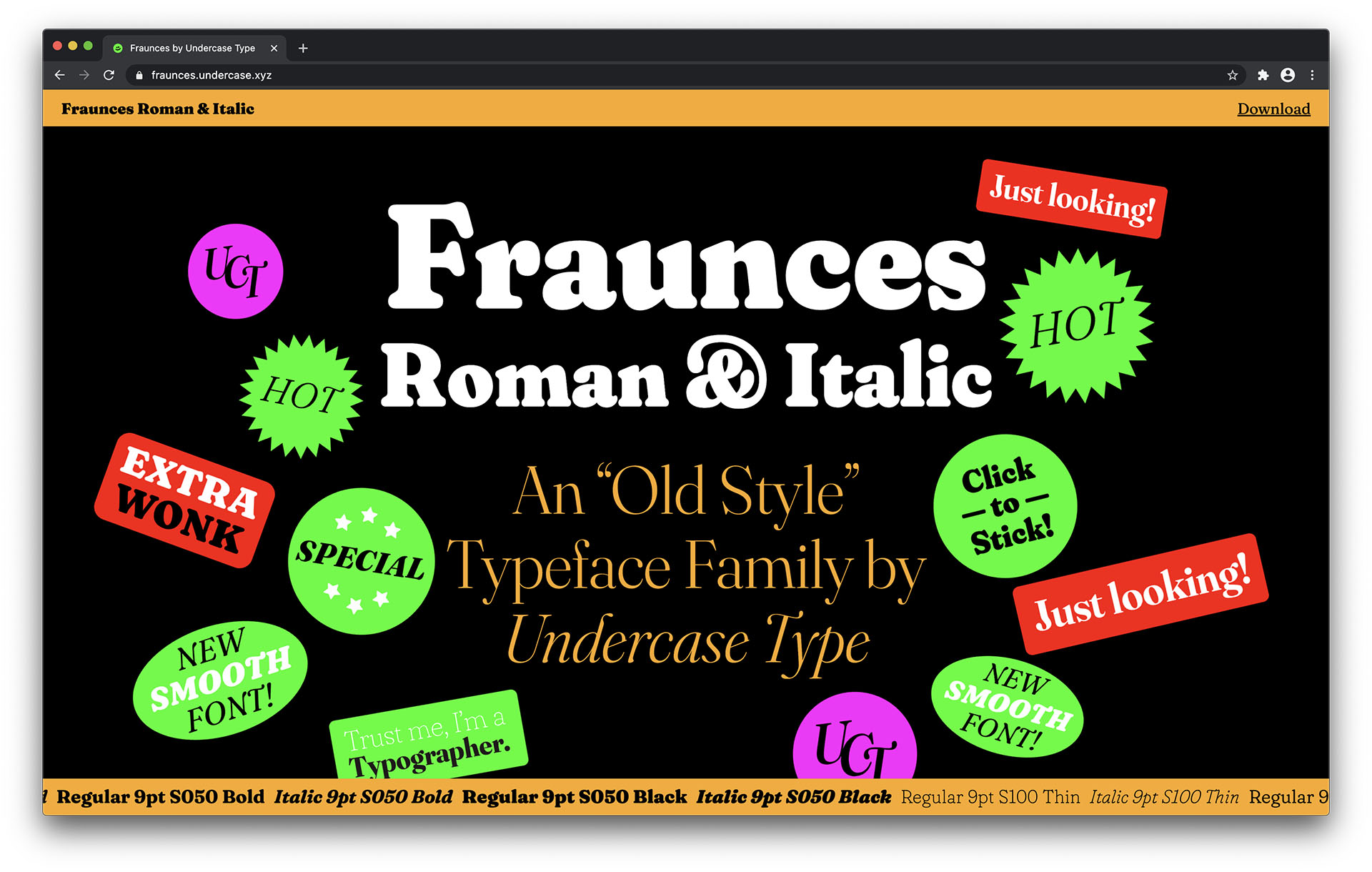Click Regular 9pt S050 Bold in ticker

point(160,797)
